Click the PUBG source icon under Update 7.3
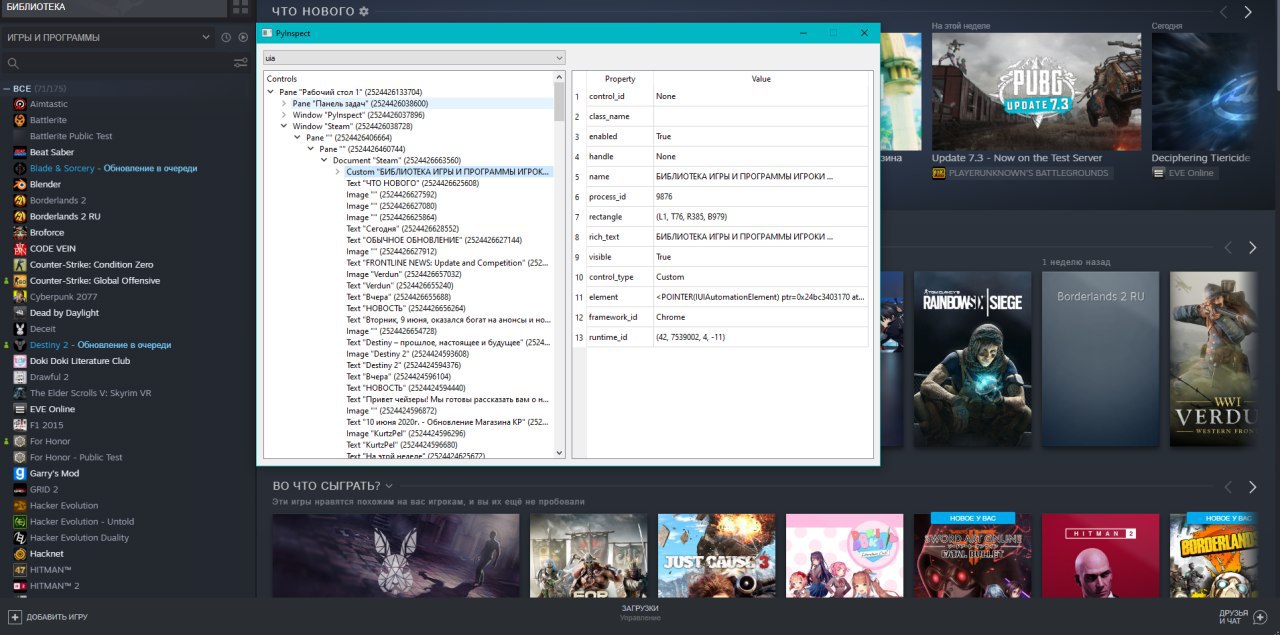 tap(938, 173)
